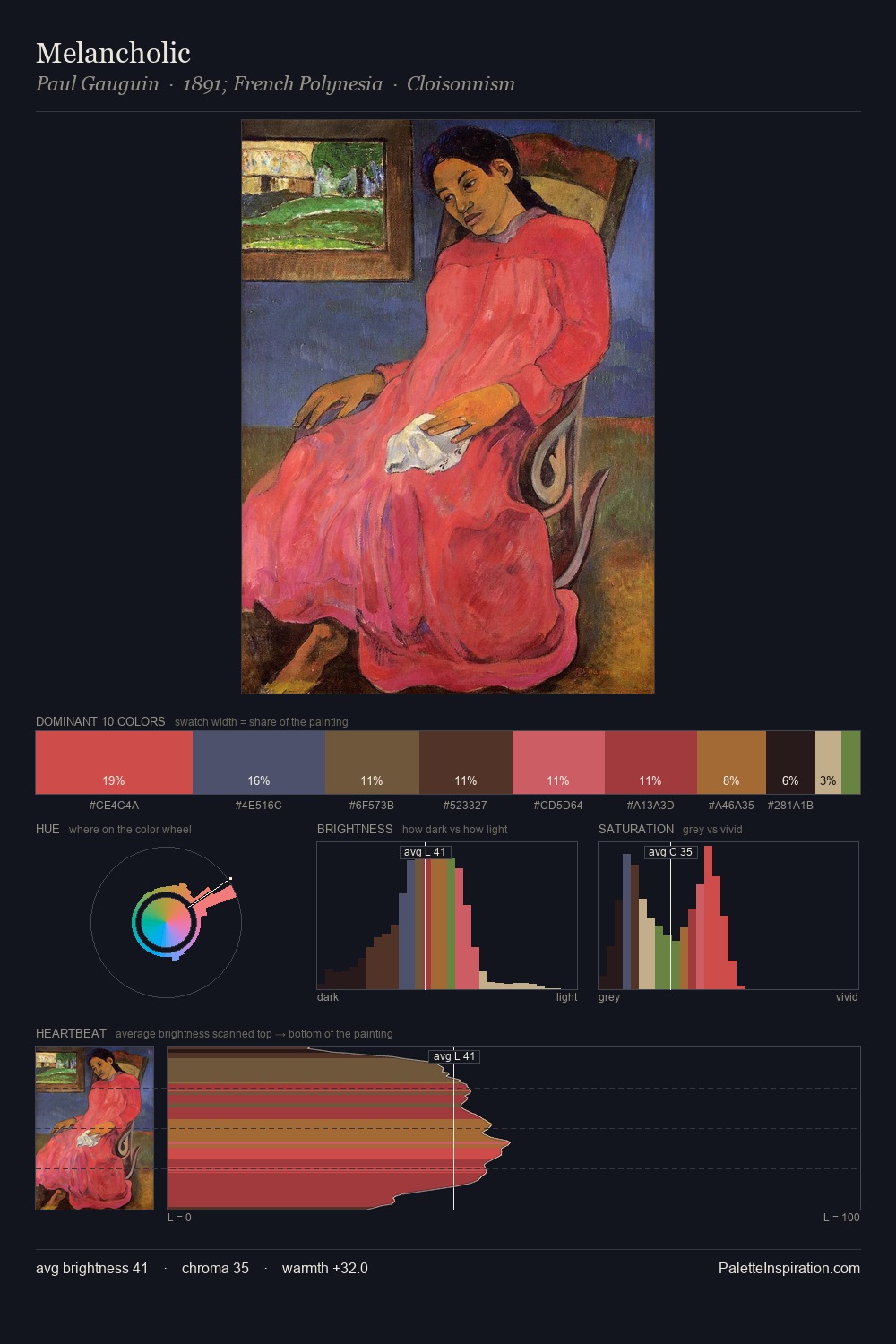Click the SATURATION section heading

[x=636, y=829]
